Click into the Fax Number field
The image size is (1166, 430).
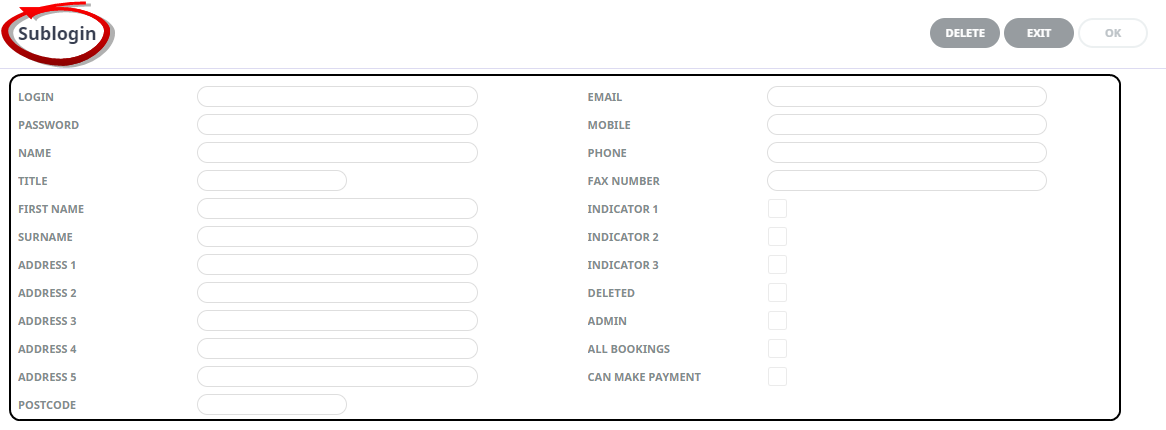(906, 181)
